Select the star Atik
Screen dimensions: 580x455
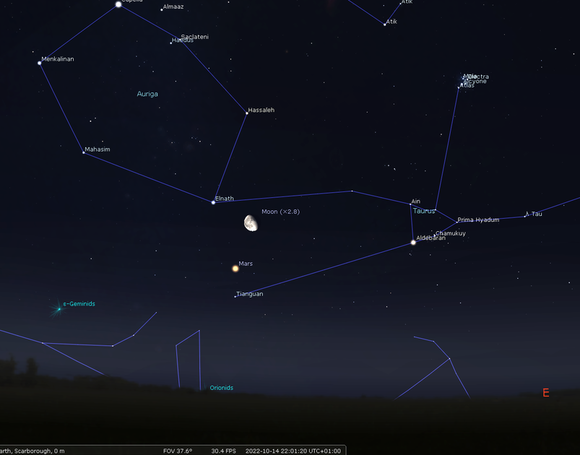(x=385, y=24)
